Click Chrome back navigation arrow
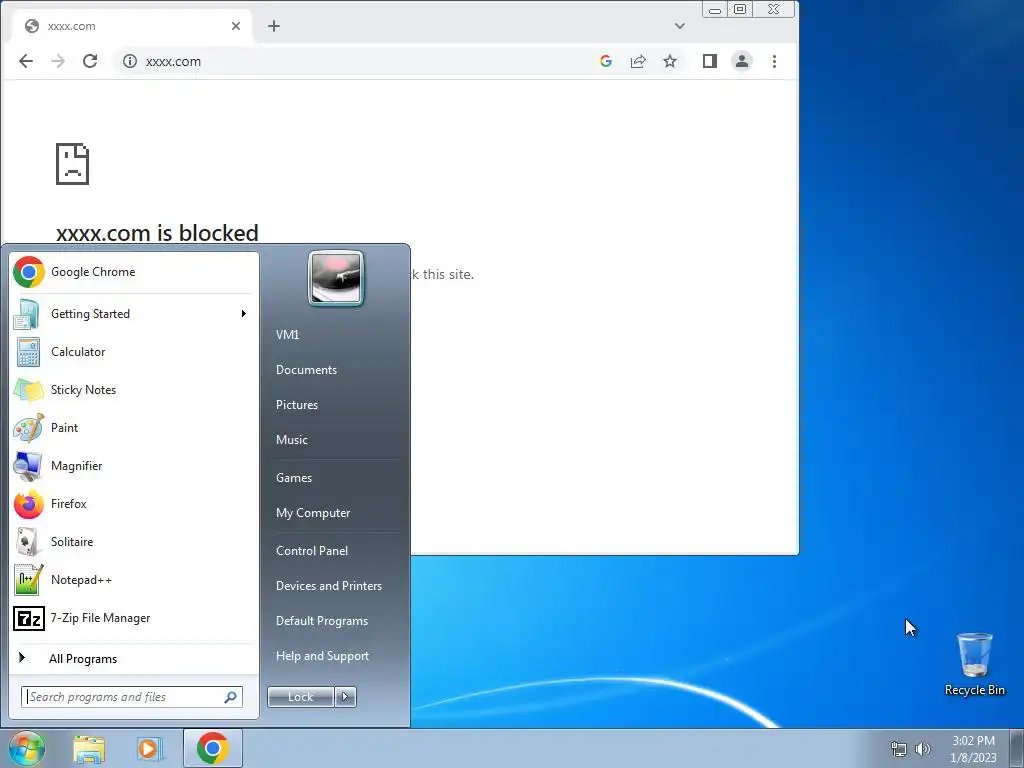Image resolution: width=1024 pixels, height=768 pixels. coord(26,61)
